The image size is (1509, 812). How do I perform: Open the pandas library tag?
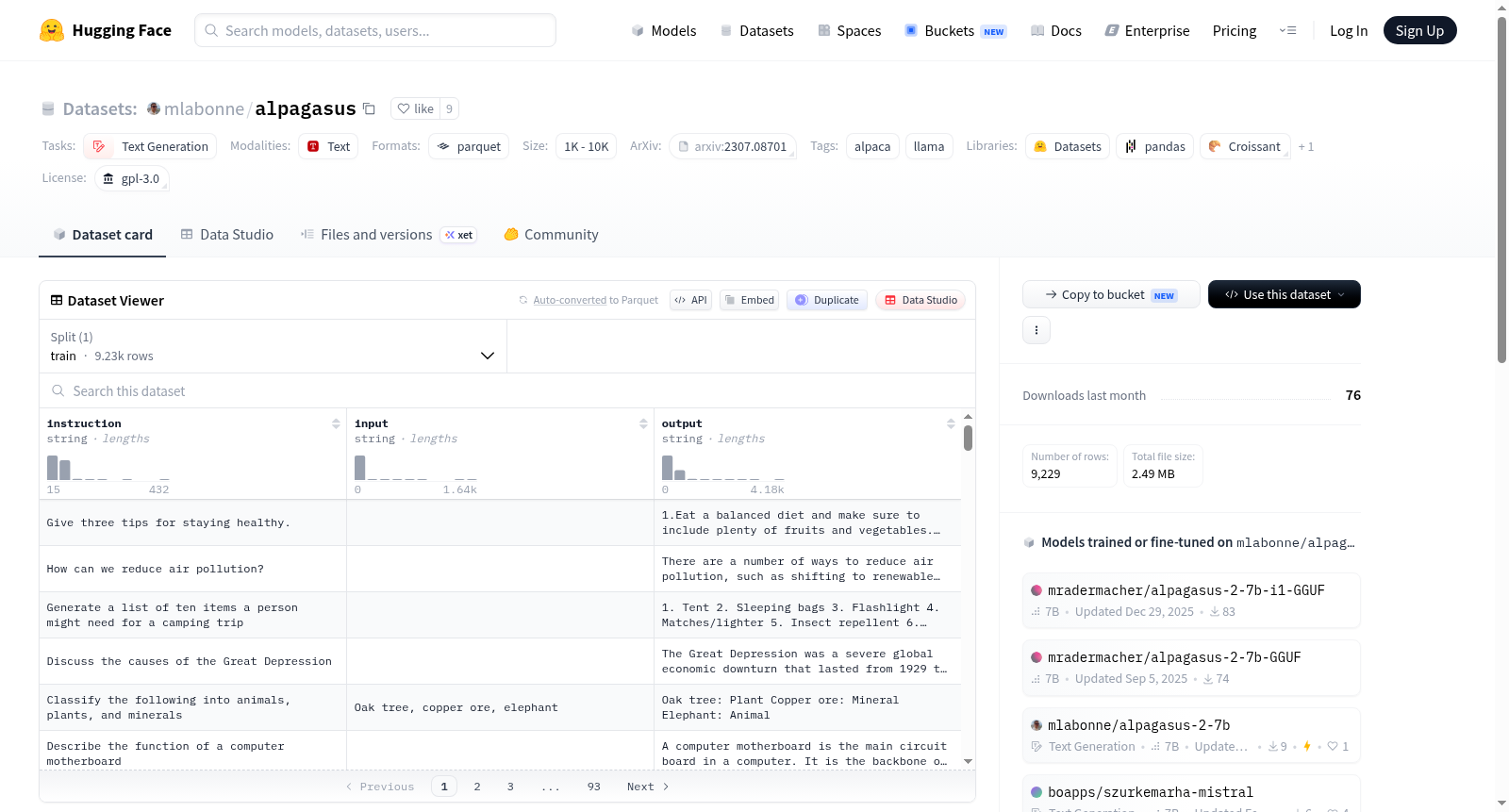(1155, 146)
